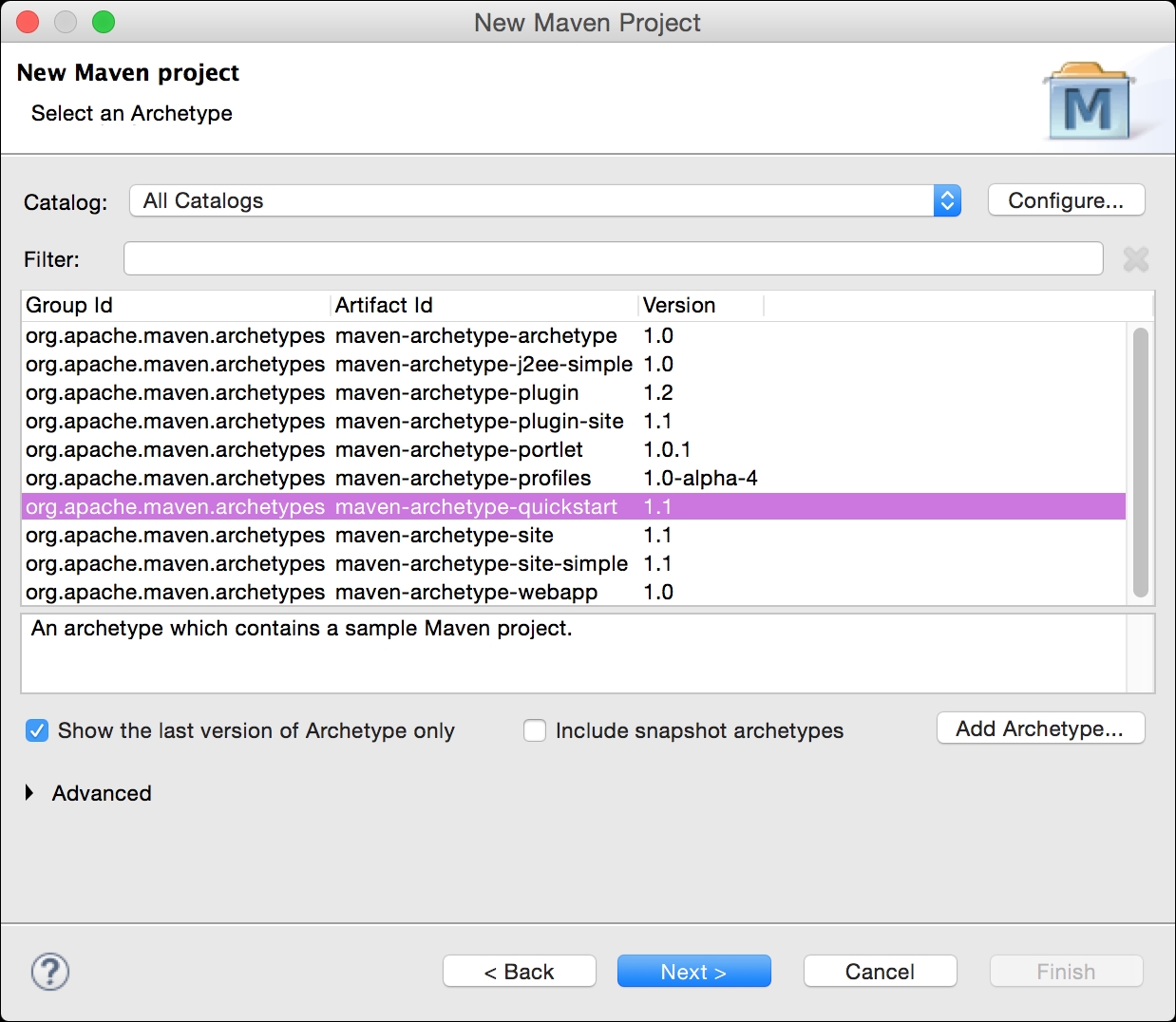Open the Configure catalogs dialog
Viewport: 1176px width, 1022px height.
1066,200
